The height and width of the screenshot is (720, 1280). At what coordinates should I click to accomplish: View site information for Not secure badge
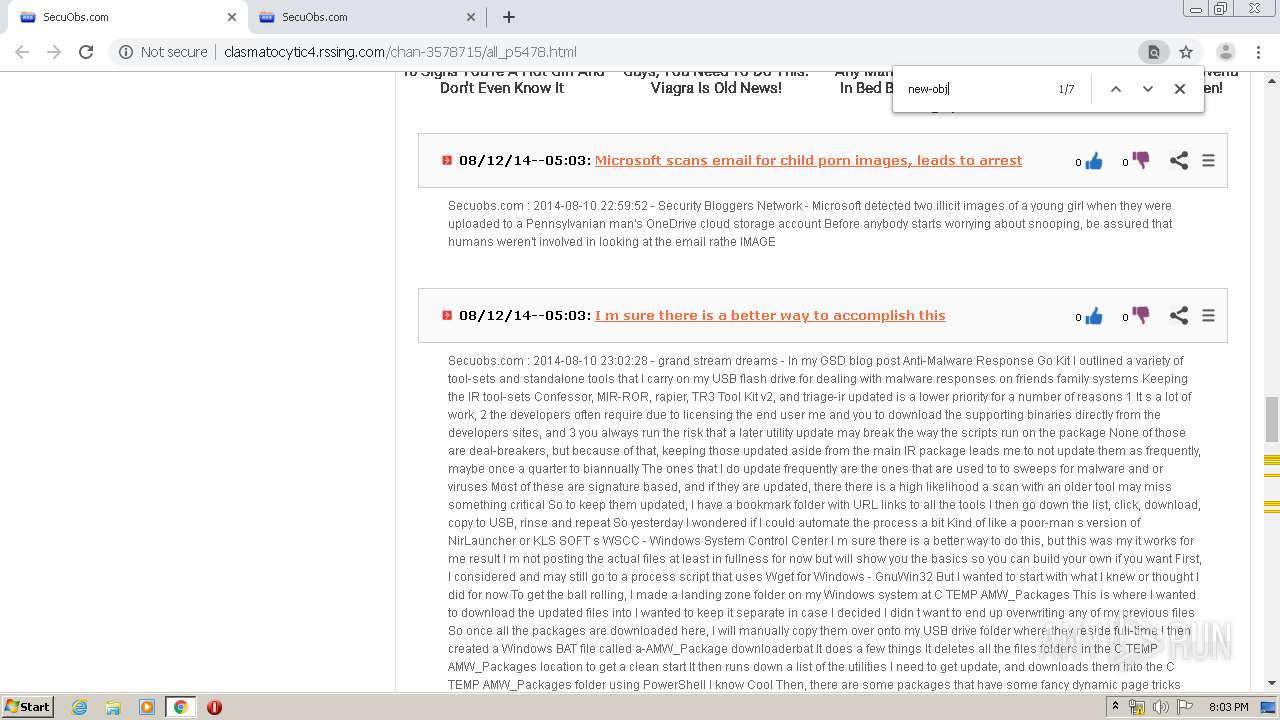click(163, 52)
